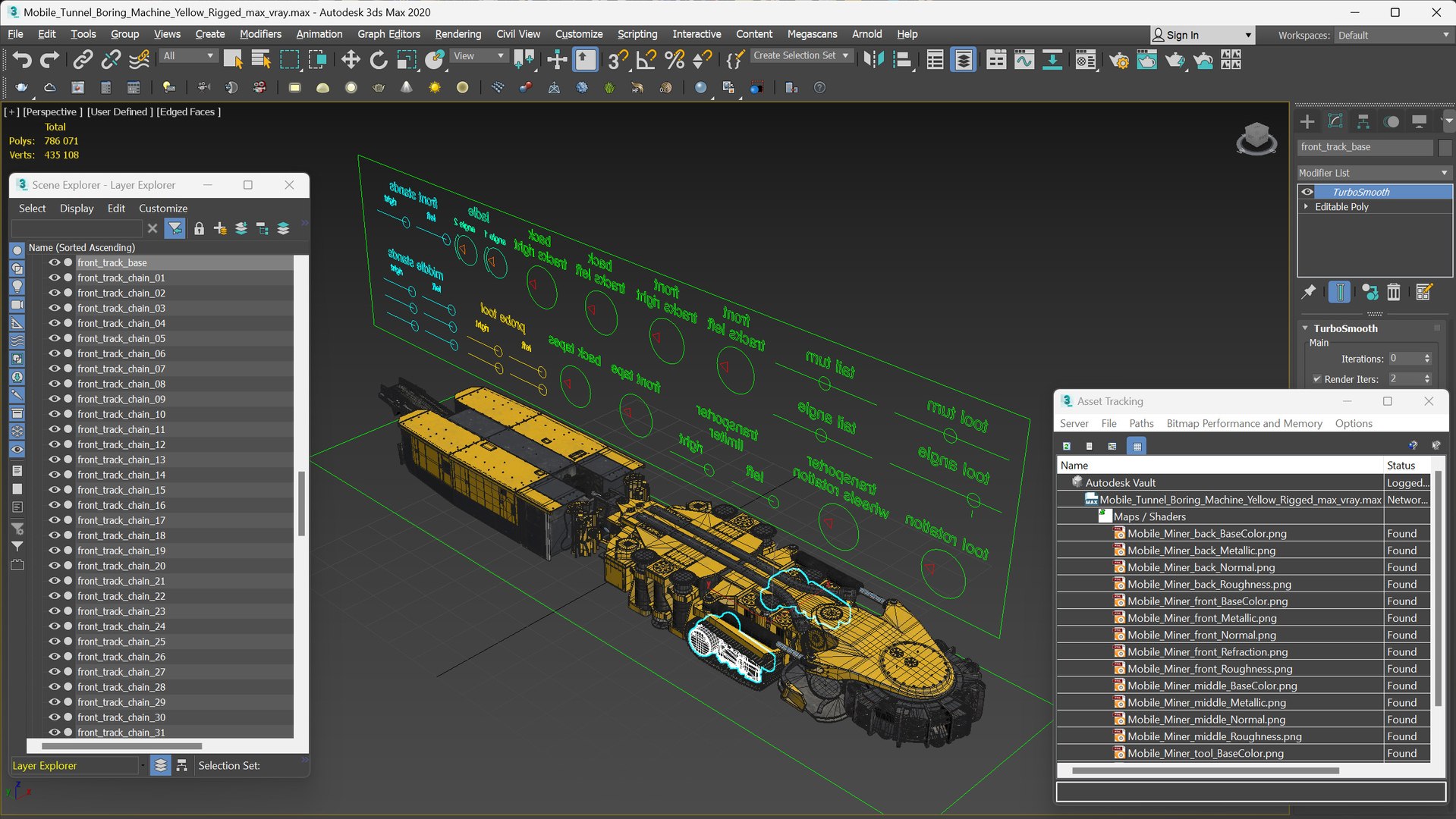Image resolution: width=1456 pixels, height=819 pixels.
Task: Toggle eye icon for front_track_chain_28
Action: pyautogui.click(x=55, y=687)
